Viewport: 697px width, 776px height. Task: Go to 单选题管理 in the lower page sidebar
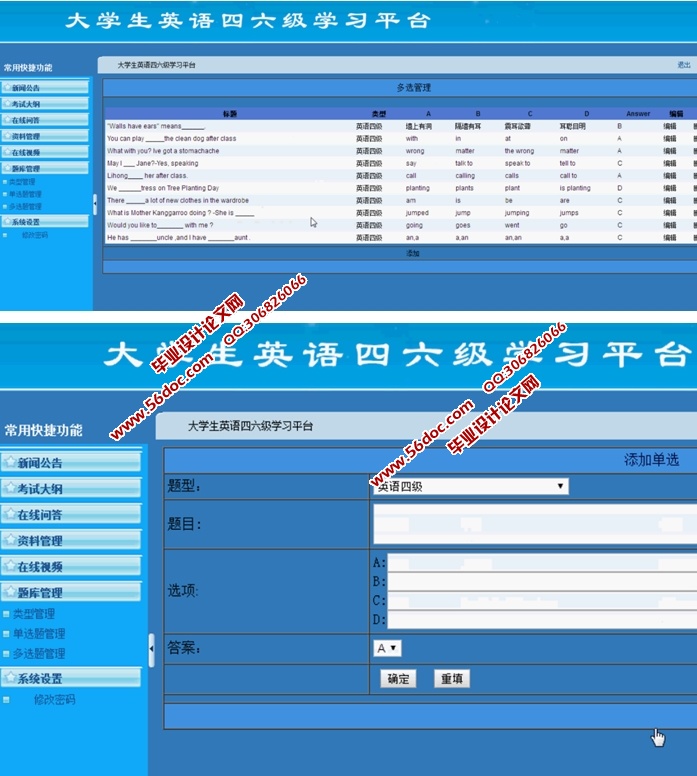click(39, 634)
